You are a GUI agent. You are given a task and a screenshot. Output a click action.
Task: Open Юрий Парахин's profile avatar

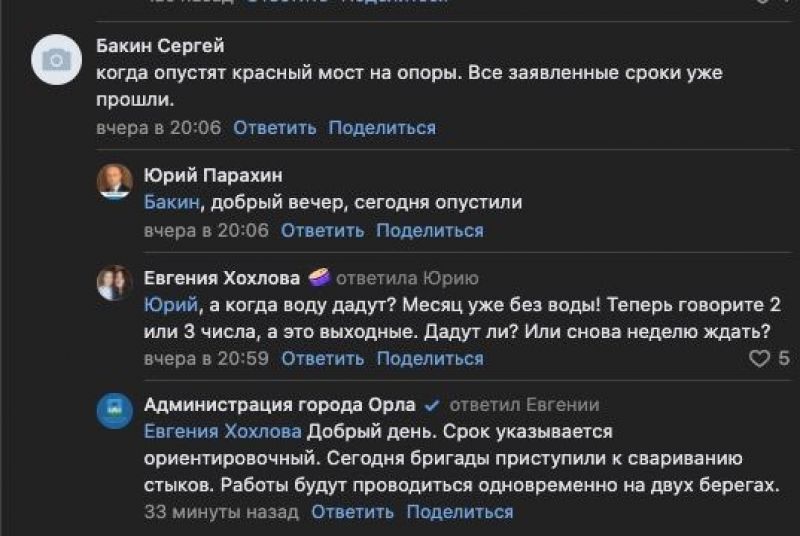(115, 182)
